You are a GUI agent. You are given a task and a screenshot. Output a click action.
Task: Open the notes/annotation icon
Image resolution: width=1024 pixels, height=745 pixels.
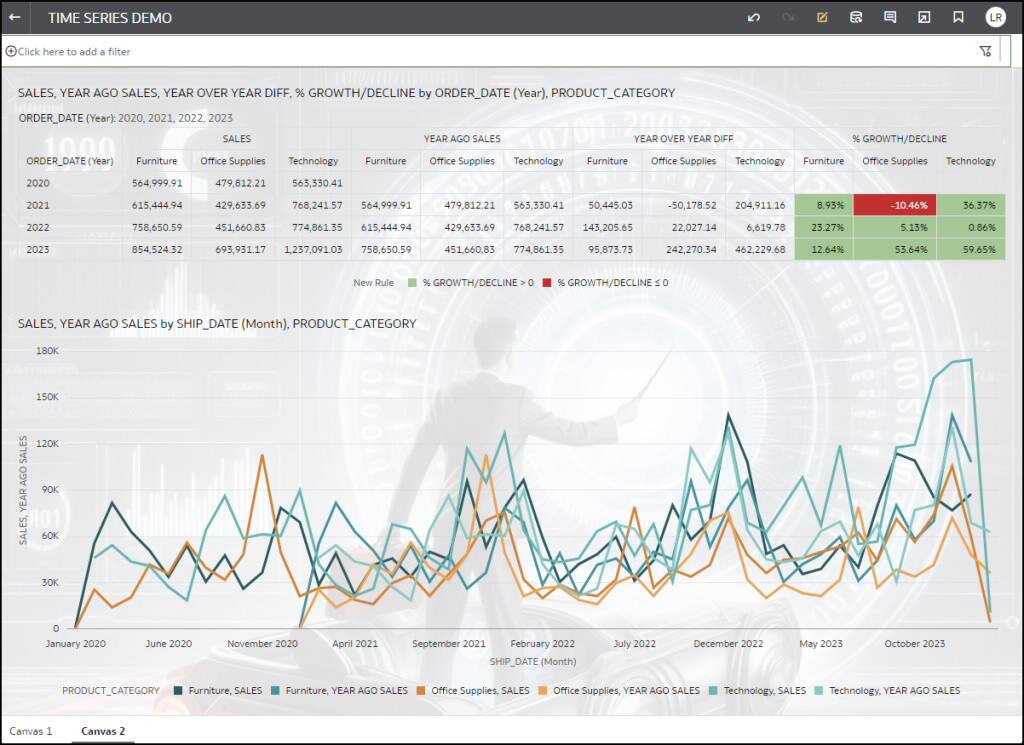pyautogui.click(x=890, y=17)
